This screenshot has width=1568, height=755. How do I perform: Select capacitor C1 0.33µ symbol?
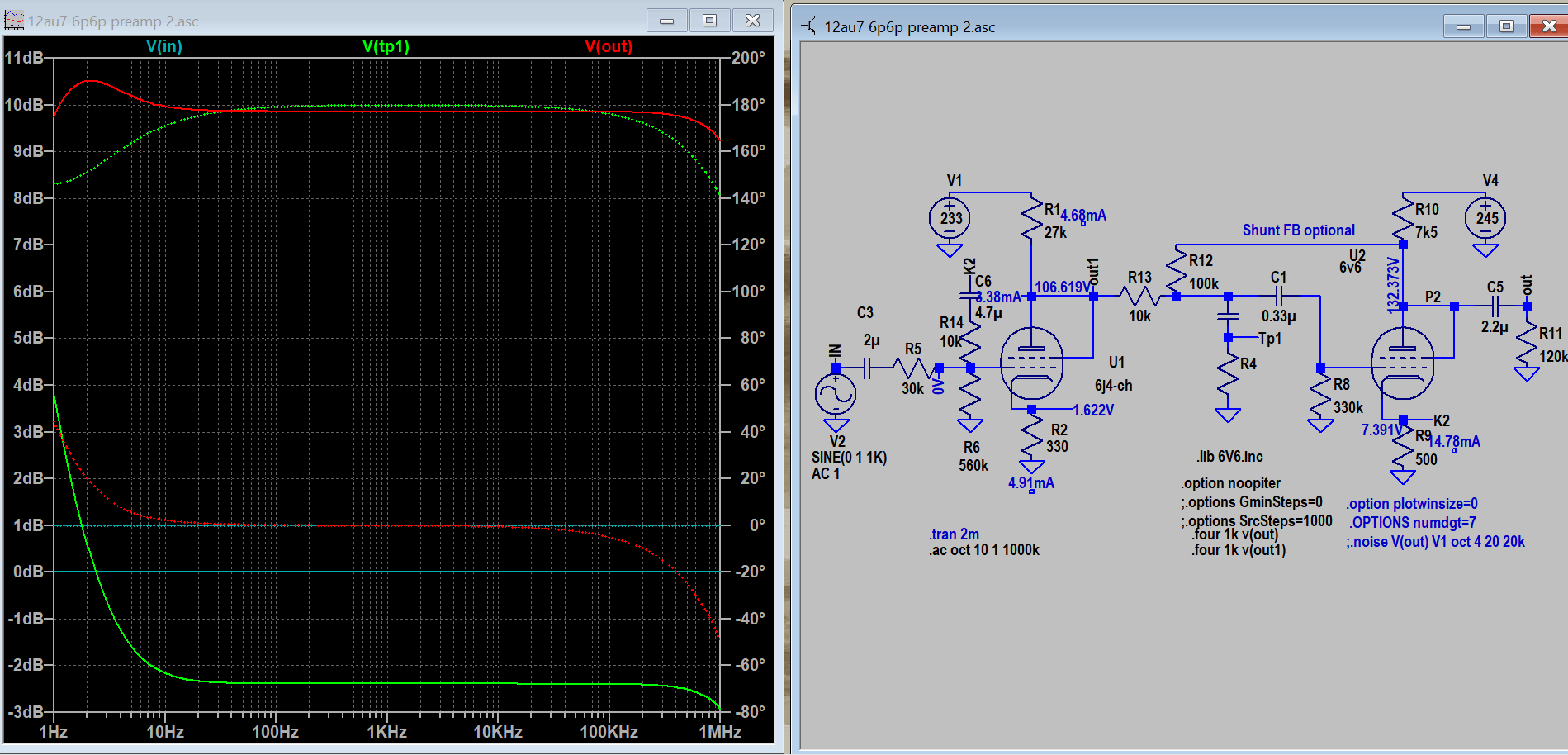click(x=1279, y=296)
